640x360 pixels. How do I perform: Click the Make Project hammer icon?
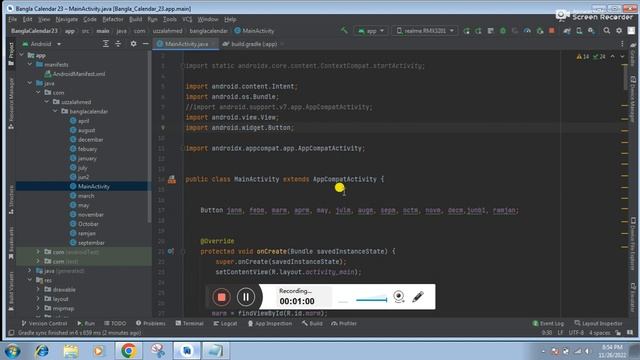pos(344,31)
